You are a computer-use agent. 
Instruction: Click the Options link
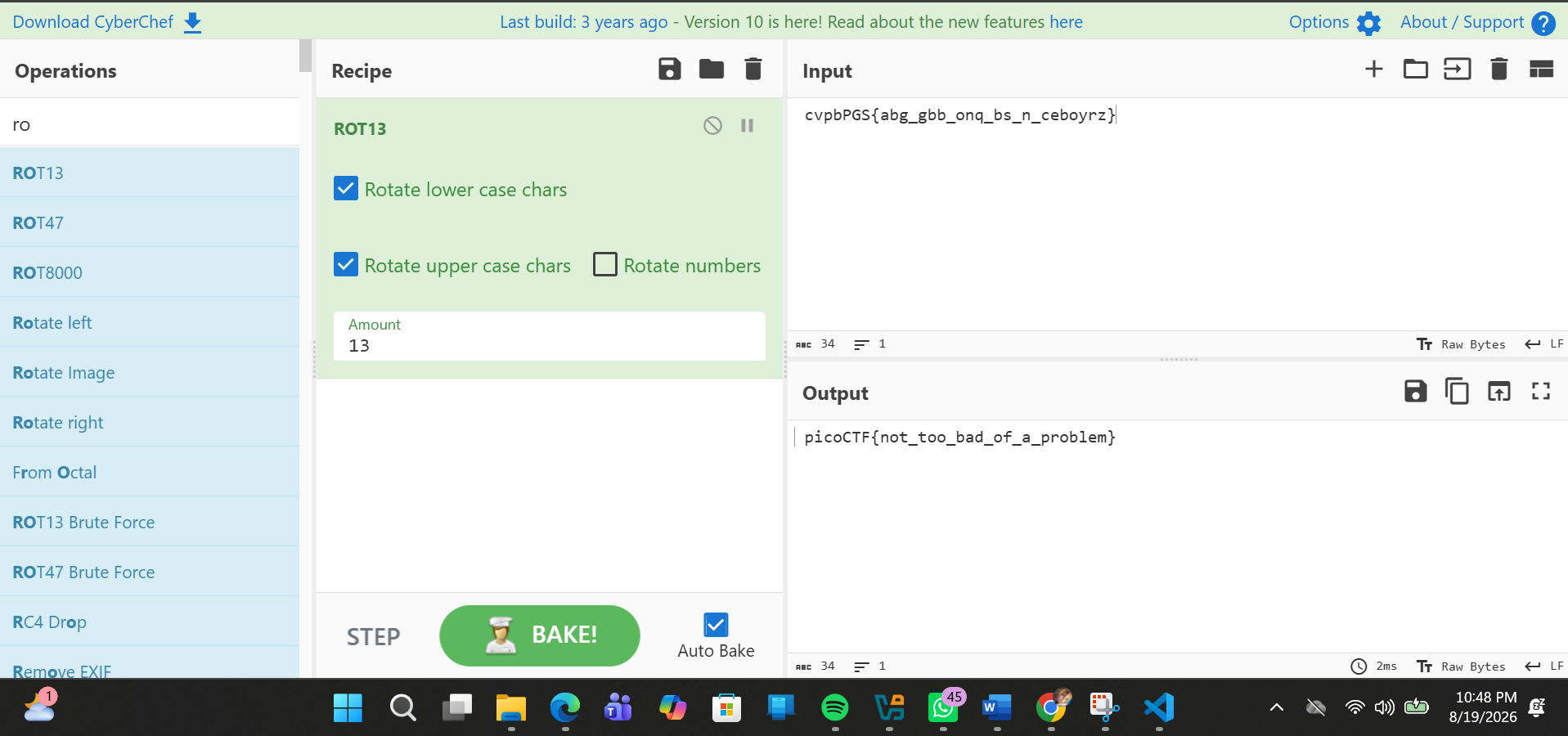1319,22
